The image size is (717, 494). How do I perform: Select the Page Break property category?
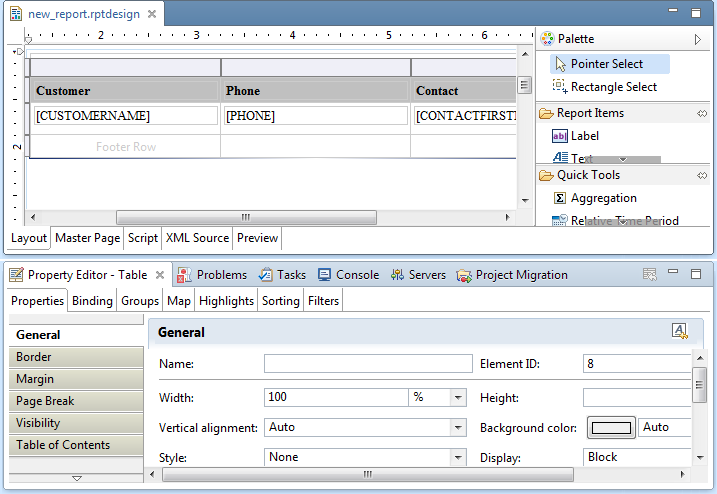click(76, 401)
